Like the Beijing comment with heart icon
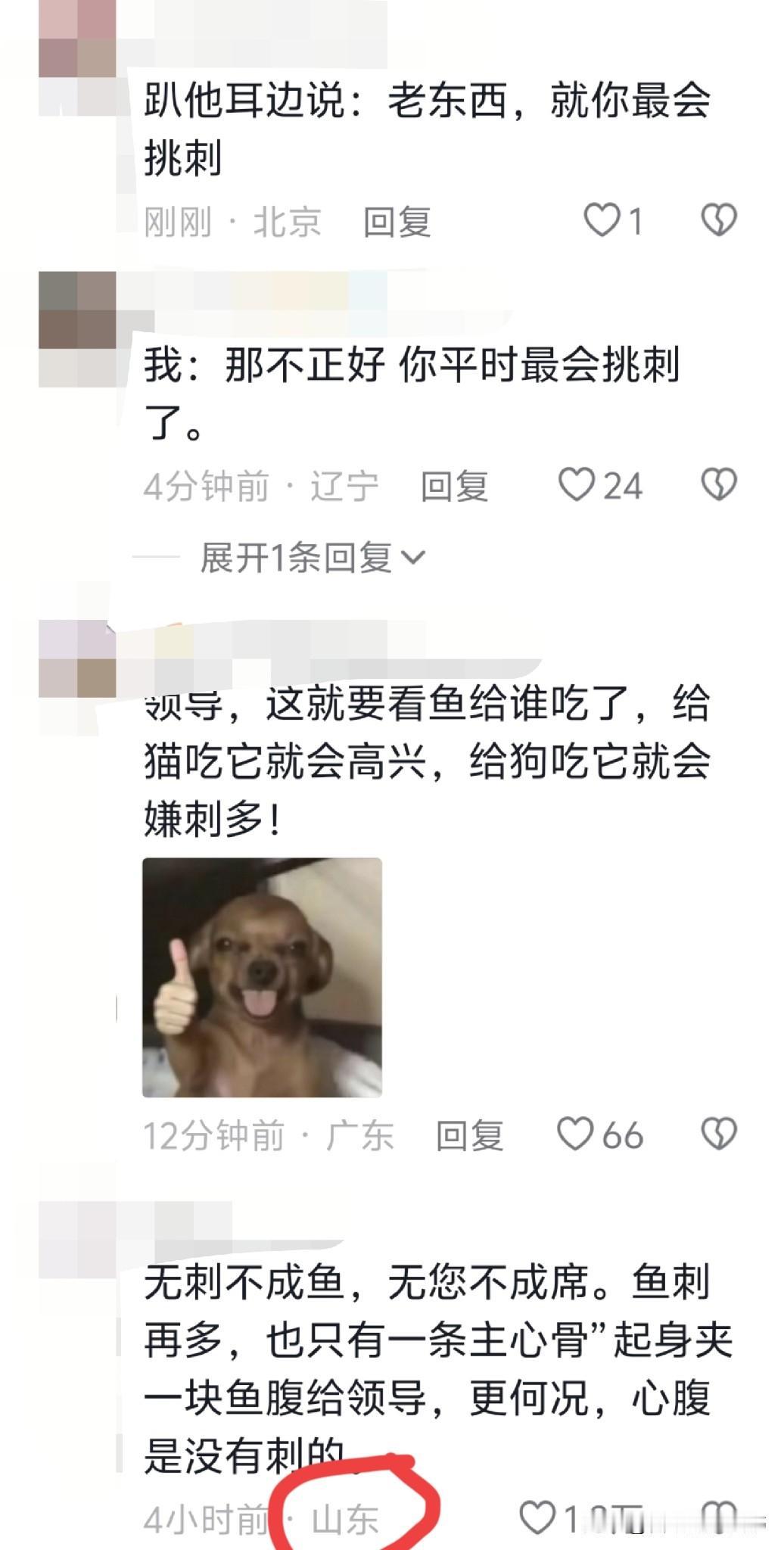 pos(602,221)
